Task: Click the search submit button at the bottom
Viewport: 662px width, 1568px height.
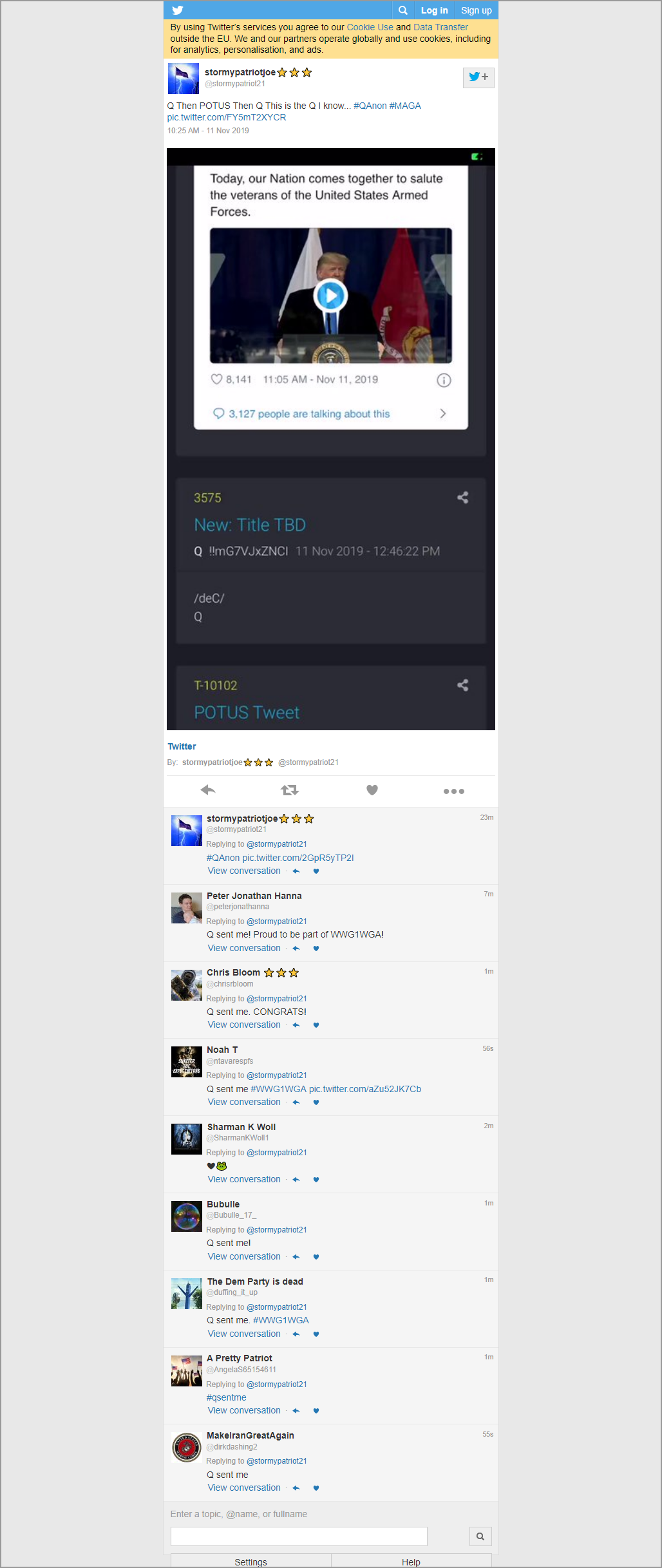Action: click(480, 1536)
